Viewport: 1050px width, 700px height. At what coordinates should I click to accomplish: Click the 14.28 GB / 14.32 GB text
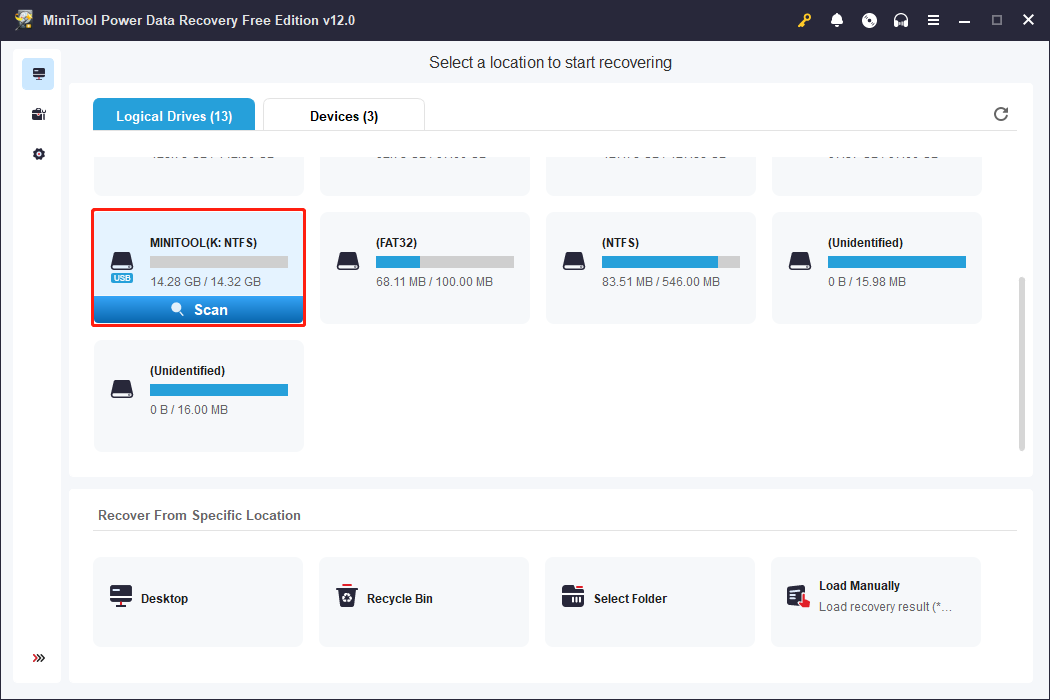[x=206, y=282]
